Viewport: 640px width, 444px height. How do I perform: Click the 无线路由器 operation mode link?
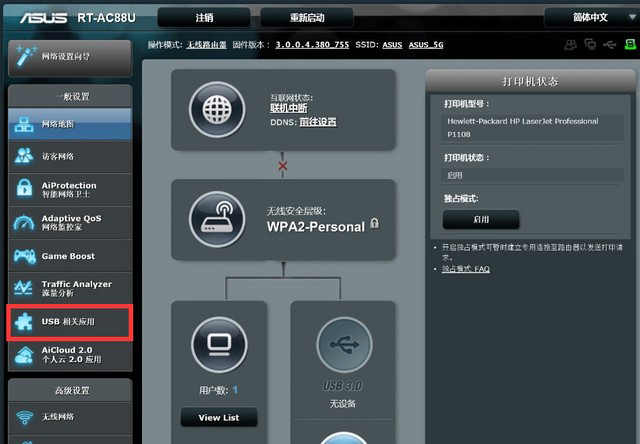207,45
